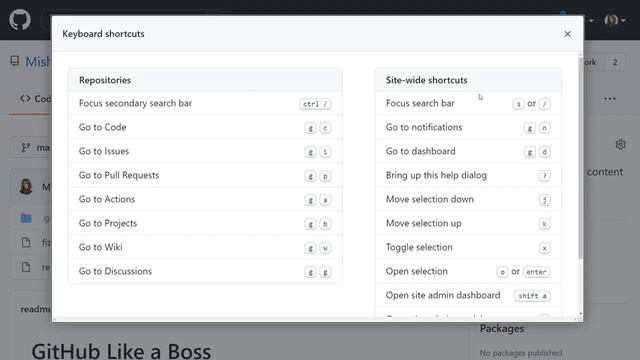This screenshot has width=640, height=360.
Task: Click 'No packages published' text
Action: [521, 353]
